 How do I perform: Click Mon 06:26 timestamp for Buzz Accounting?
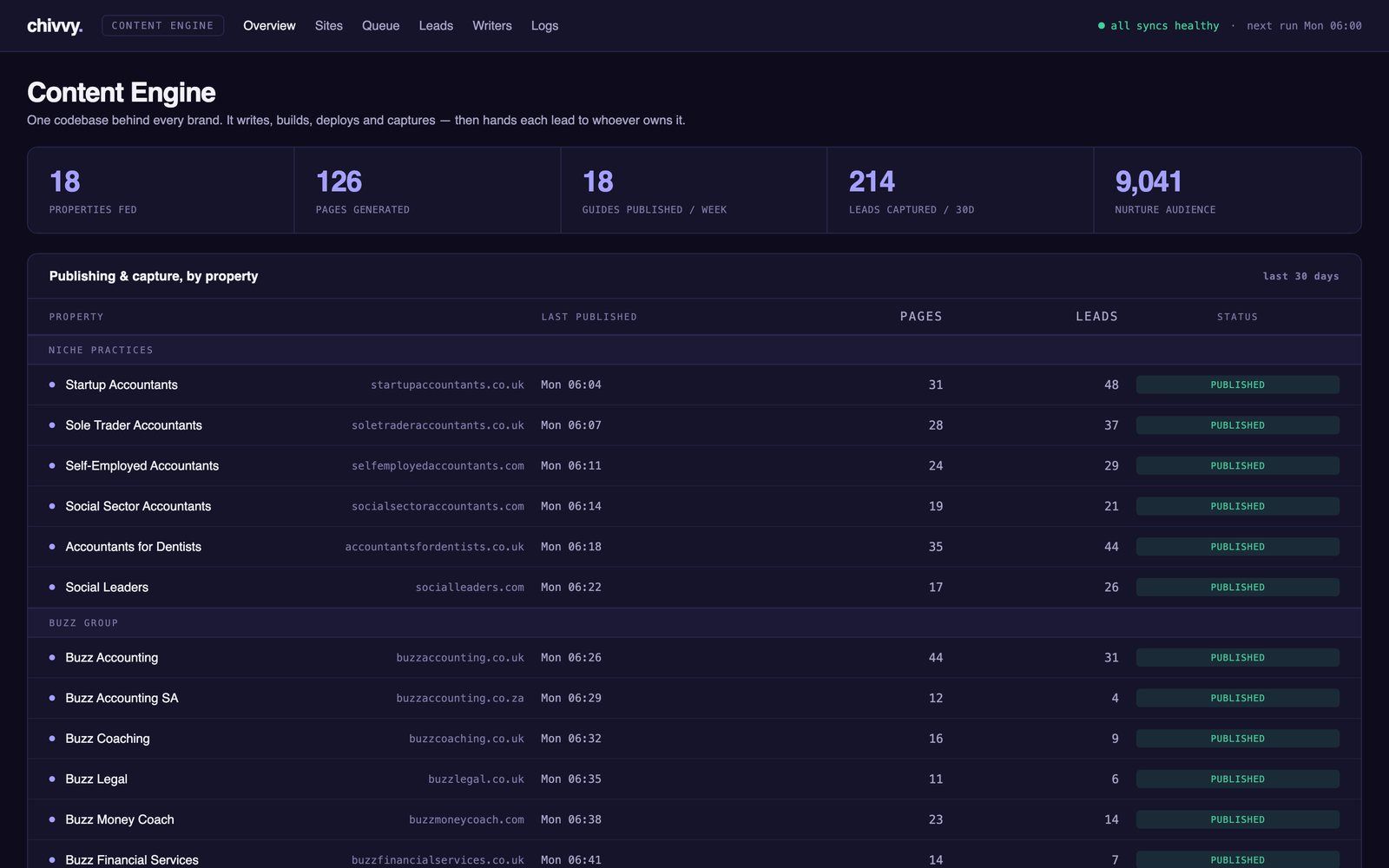tap(571, 658)
